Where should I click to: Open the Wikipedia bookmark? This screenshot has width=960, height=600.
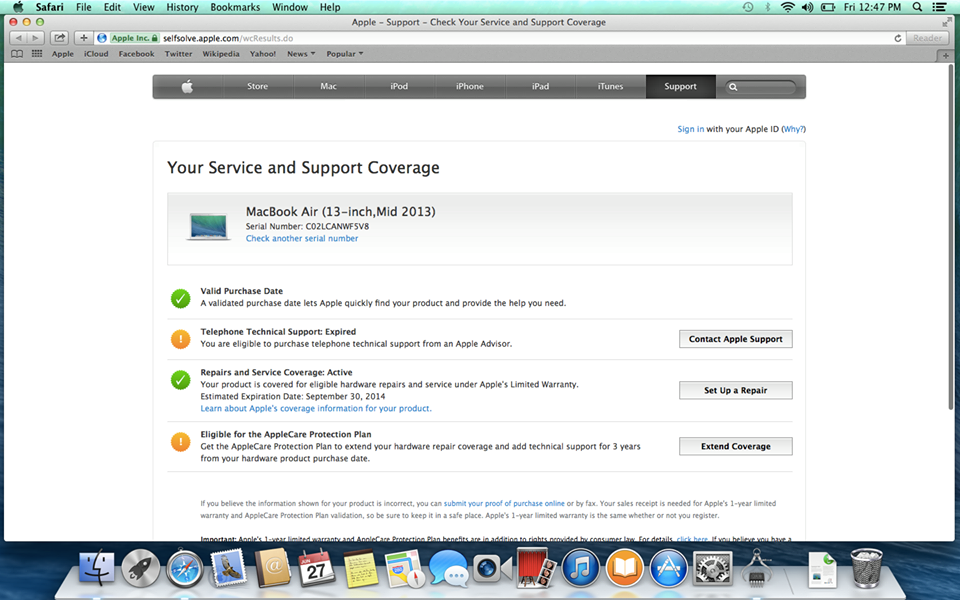[x=221, y=54]
